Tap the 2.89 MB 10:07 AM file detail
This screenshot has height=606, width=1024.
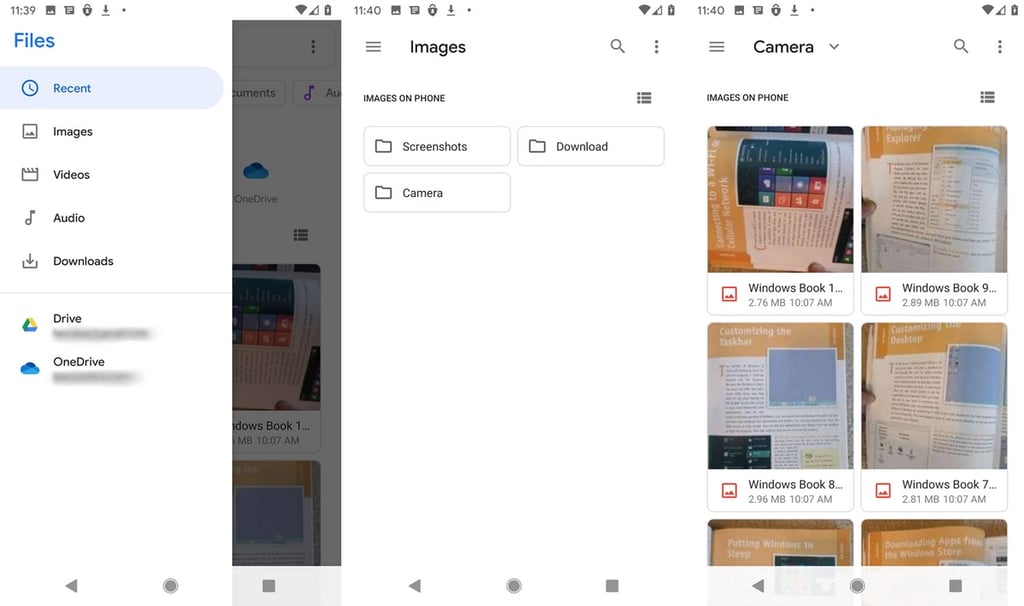(944, 302)
